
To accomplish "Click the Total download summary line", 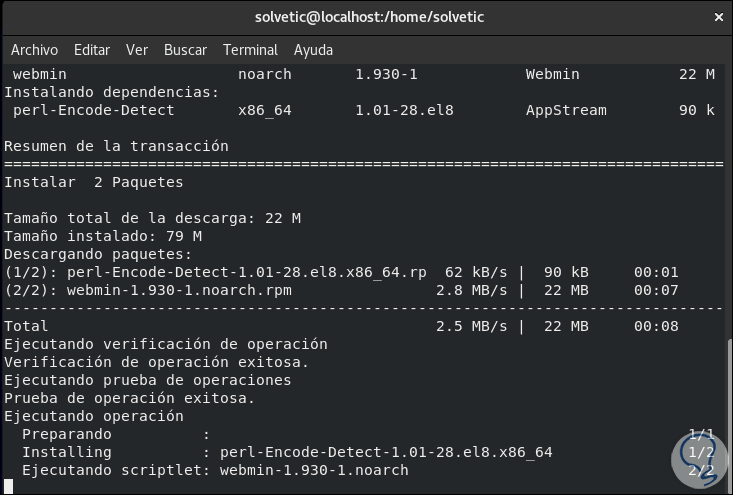I will (27, 326).
